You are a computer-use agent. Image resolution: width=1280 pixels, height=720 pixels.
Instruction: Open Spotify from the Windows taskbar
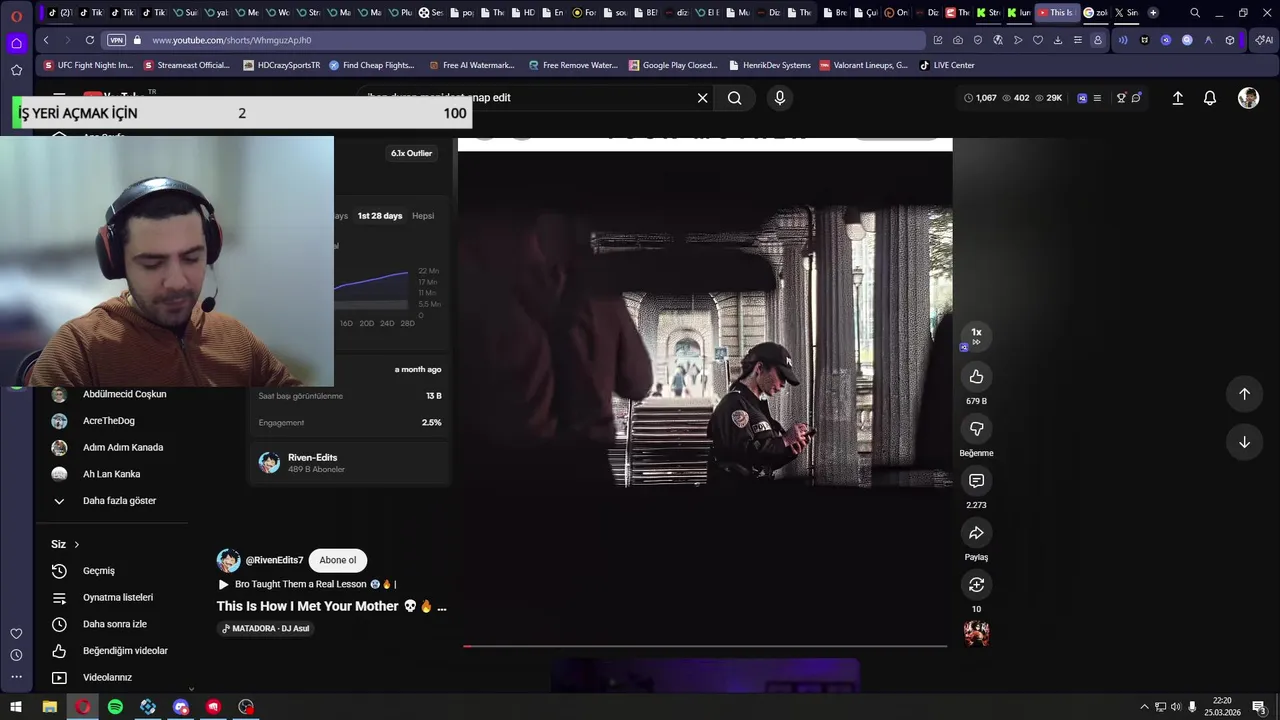click(x=115, y=707)
